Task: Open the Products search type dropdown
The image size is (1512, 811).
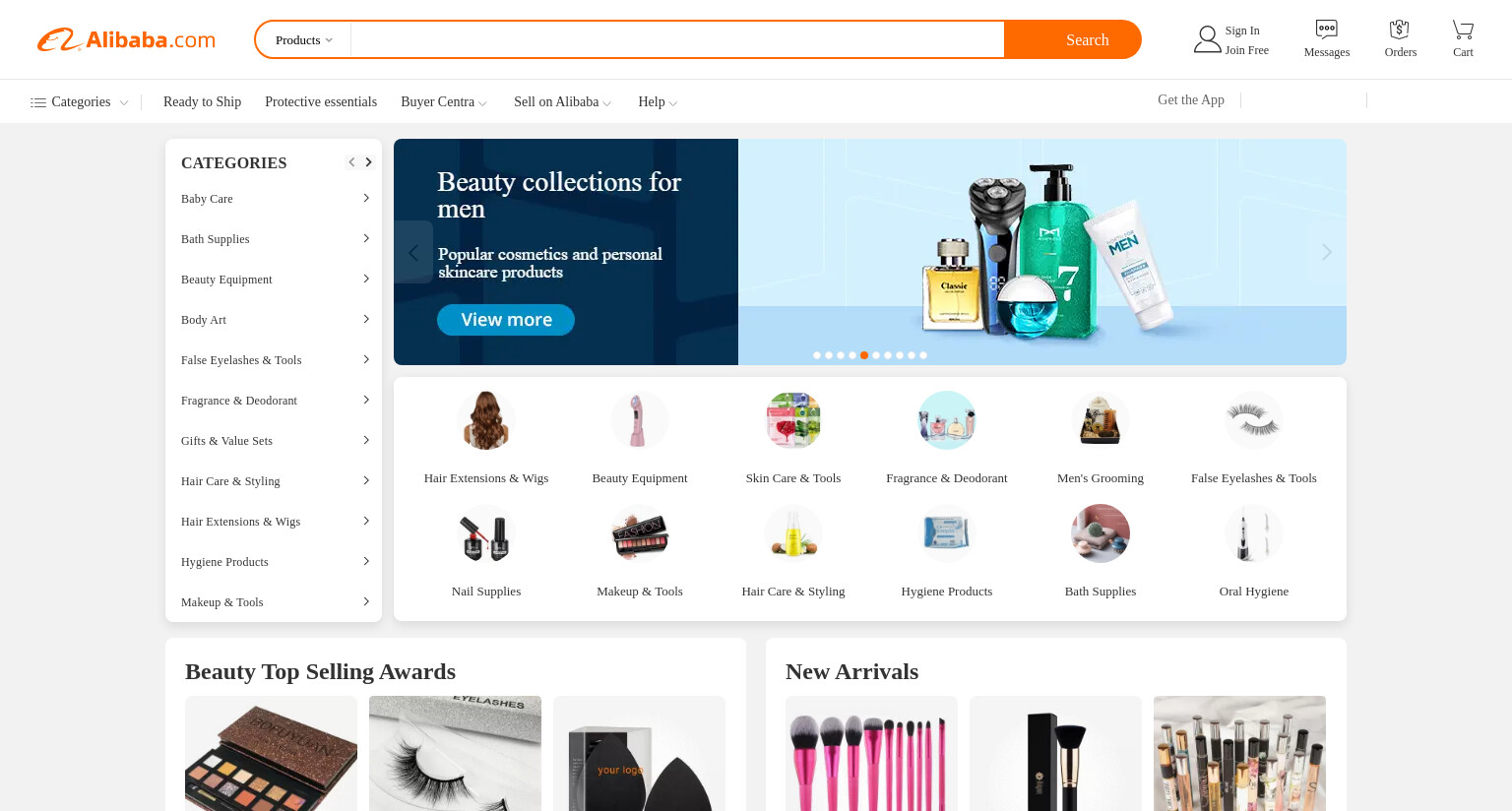Action: [x=303, y=40]
